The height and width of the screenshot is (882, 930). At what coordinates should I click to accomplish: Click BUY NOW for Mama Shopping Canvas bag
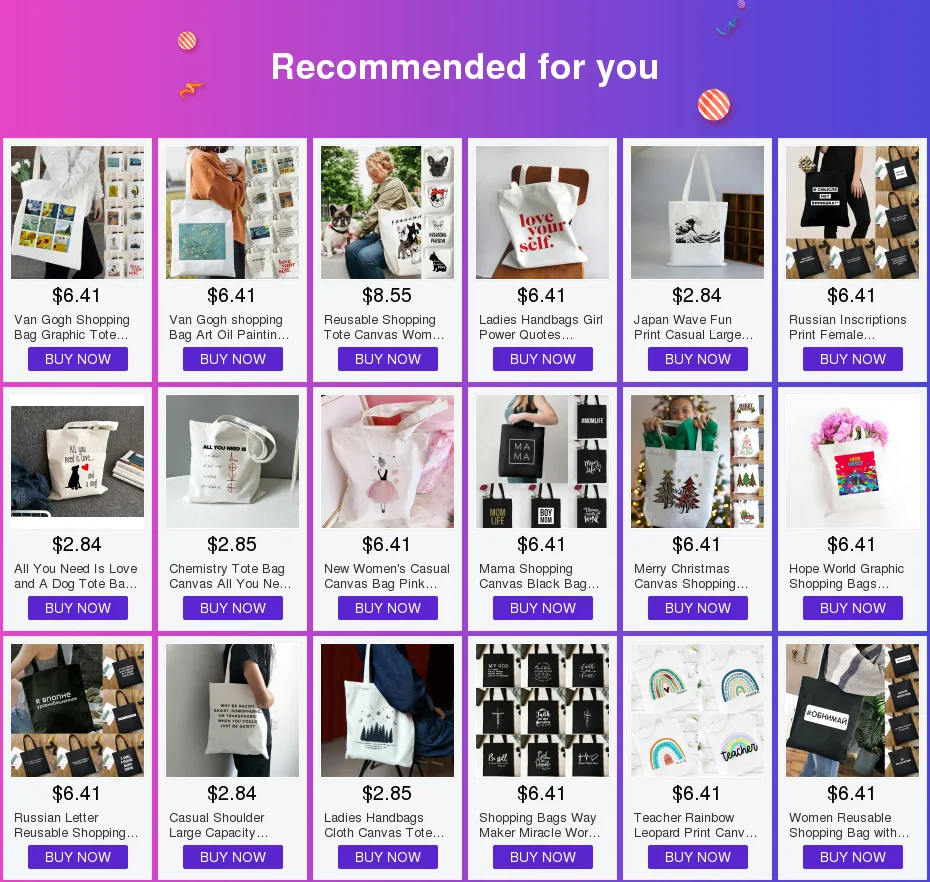tap(543, 608)
